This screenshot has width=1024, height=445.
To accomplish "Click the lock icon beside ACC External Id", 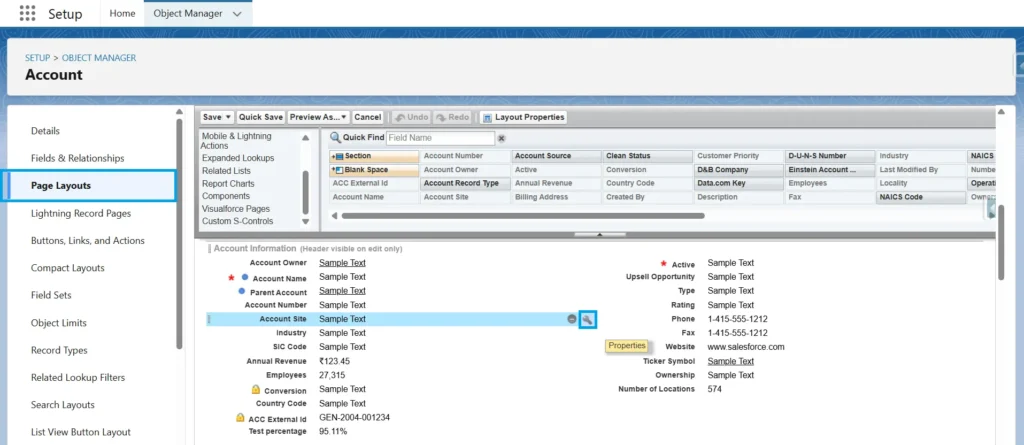I will click(x=240, y=417).
